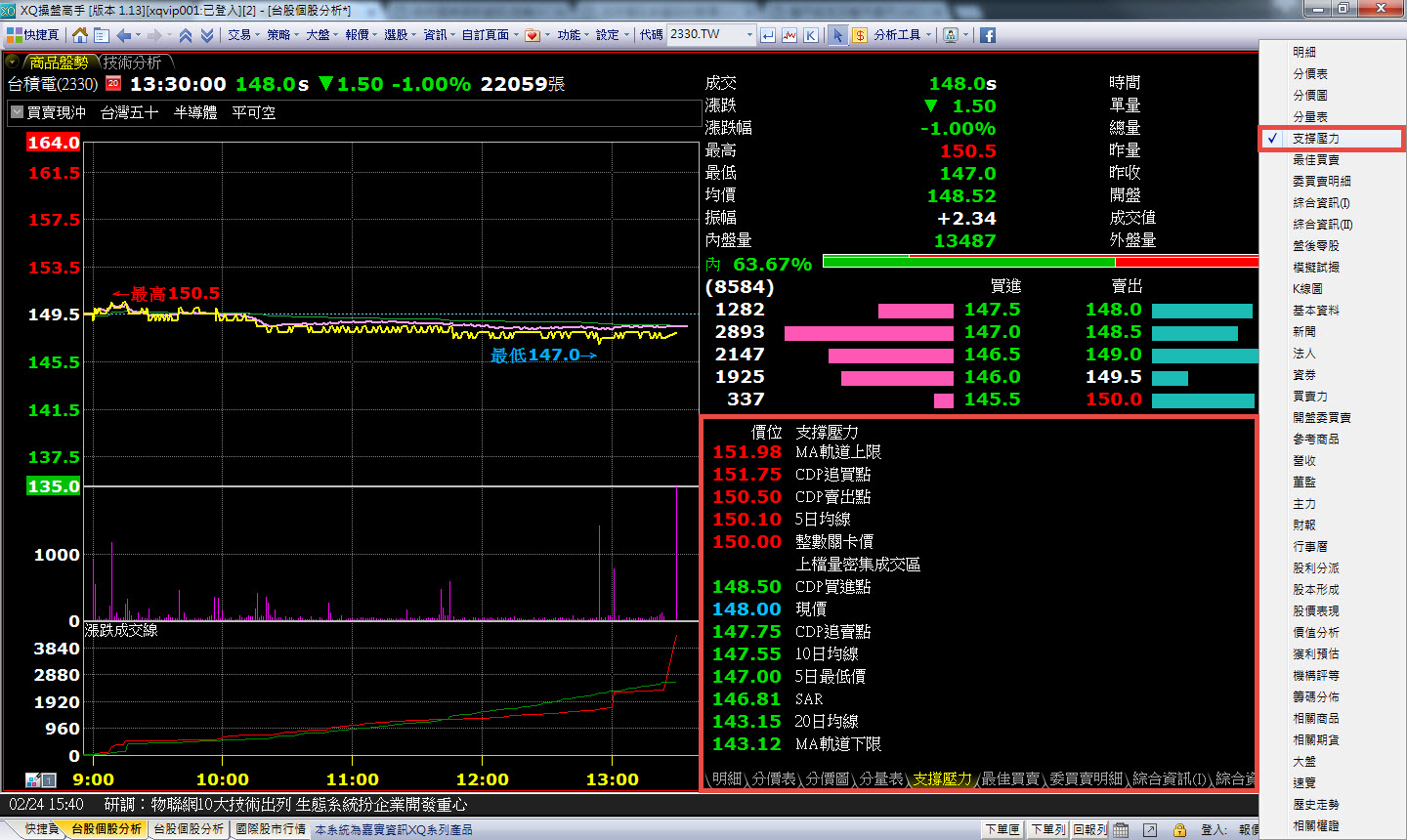Toggle the checked 支撐壓力 menu item

[x=1332, y=139]
